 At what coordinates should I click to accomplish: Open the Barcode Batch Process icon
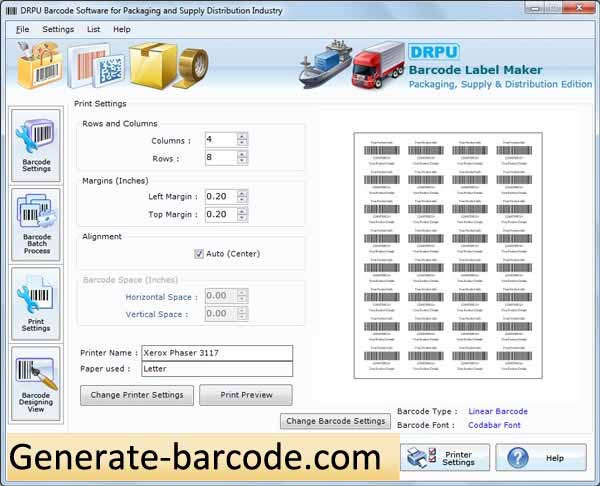click(x=36, y=225)
